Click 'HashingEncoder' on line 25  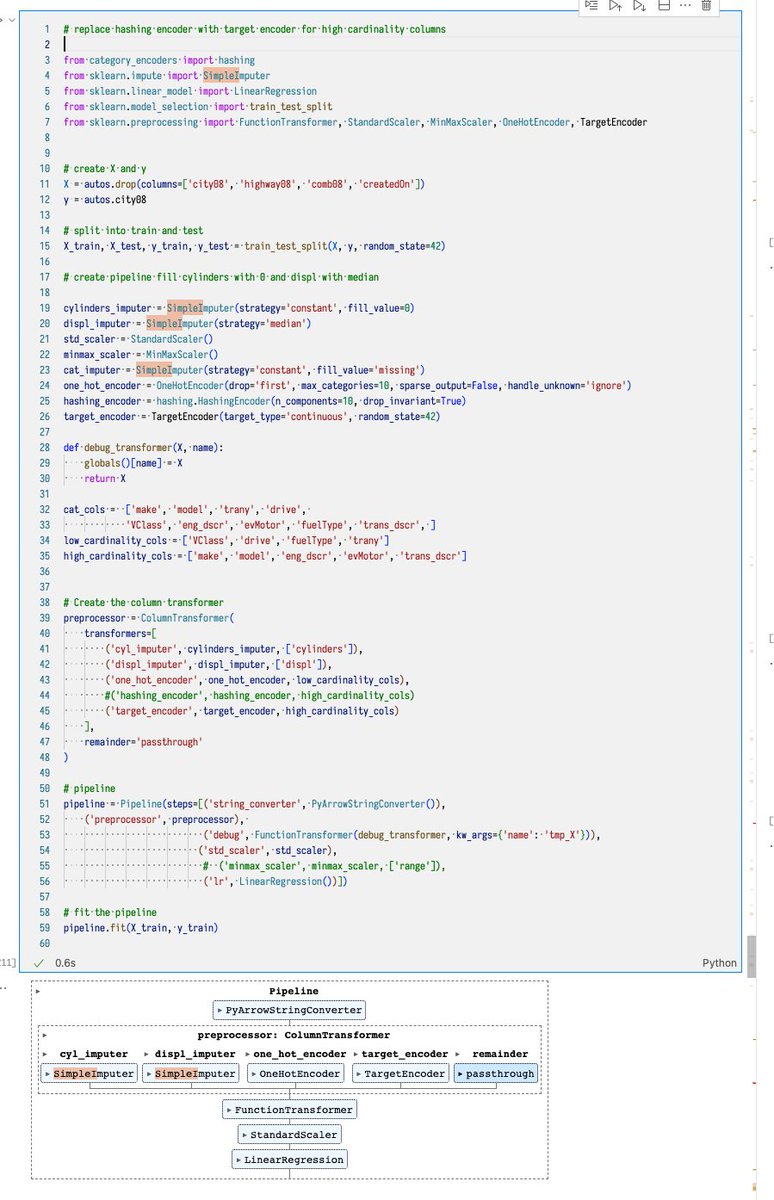click(244, 401)
